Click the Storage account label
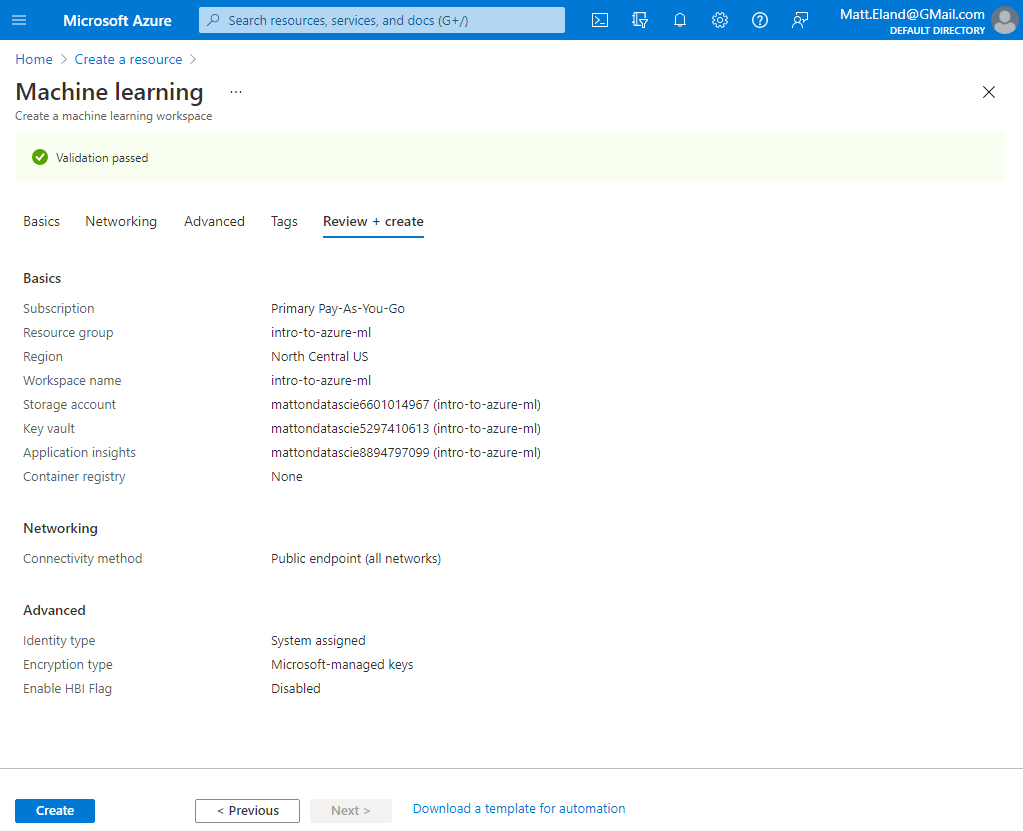Image resolution: width=1023 pixels, height=831 pixels. coord(69,404)
